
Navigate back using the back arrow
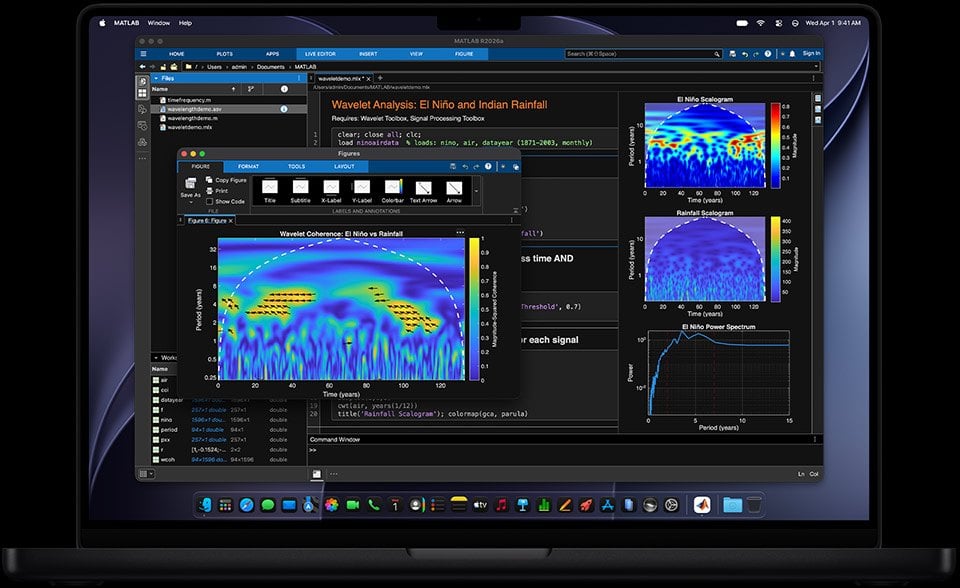[x=143, y=67]
